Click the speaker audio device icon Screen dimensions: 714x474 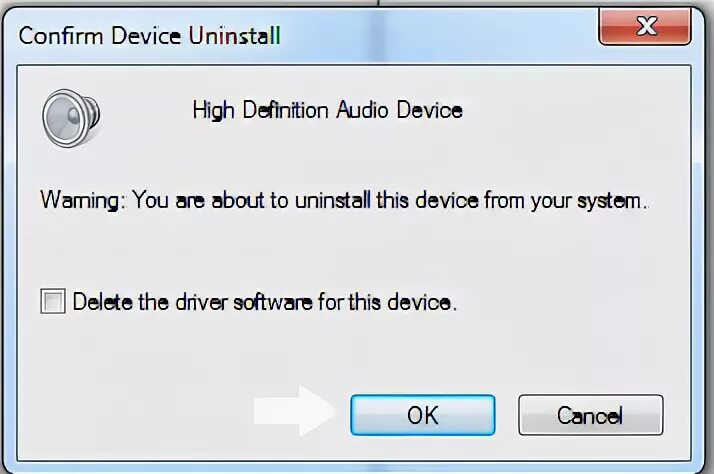point(71,118)
